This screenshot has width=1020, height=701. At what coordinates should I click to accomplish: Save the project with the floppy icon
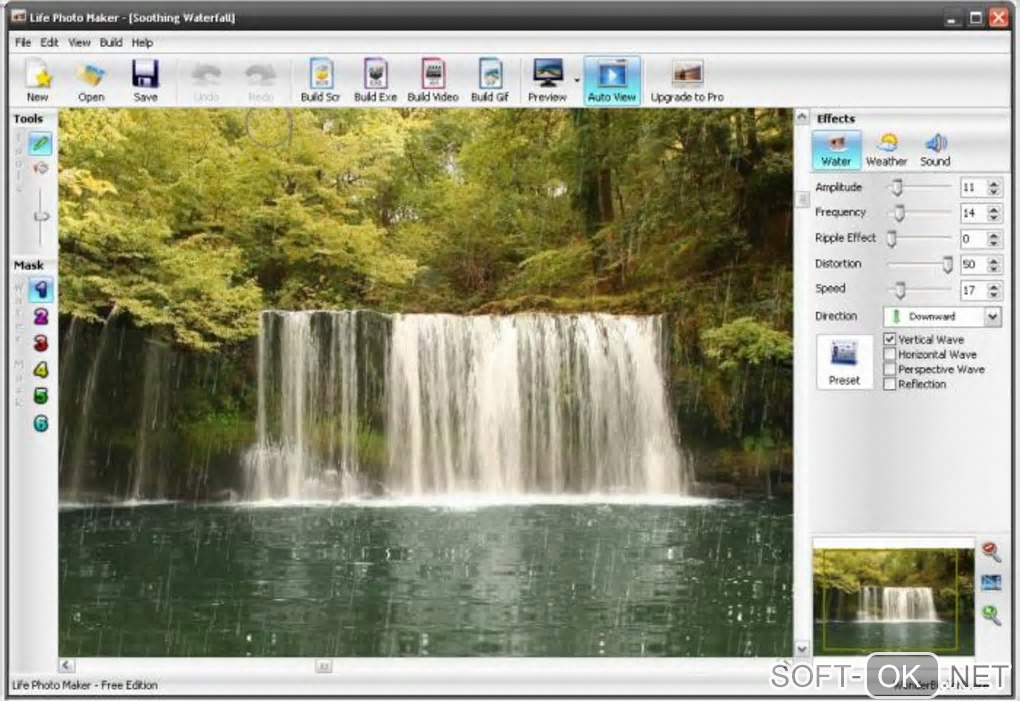pos(145,80)
